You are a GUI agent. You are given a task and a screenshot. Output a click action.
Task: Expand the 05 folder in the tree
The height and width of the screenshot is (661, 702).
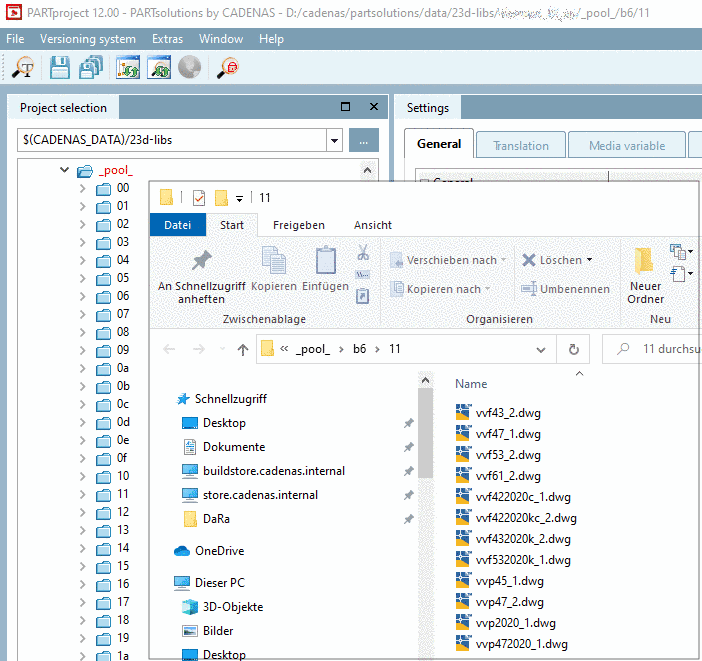(x=82, y=278)
